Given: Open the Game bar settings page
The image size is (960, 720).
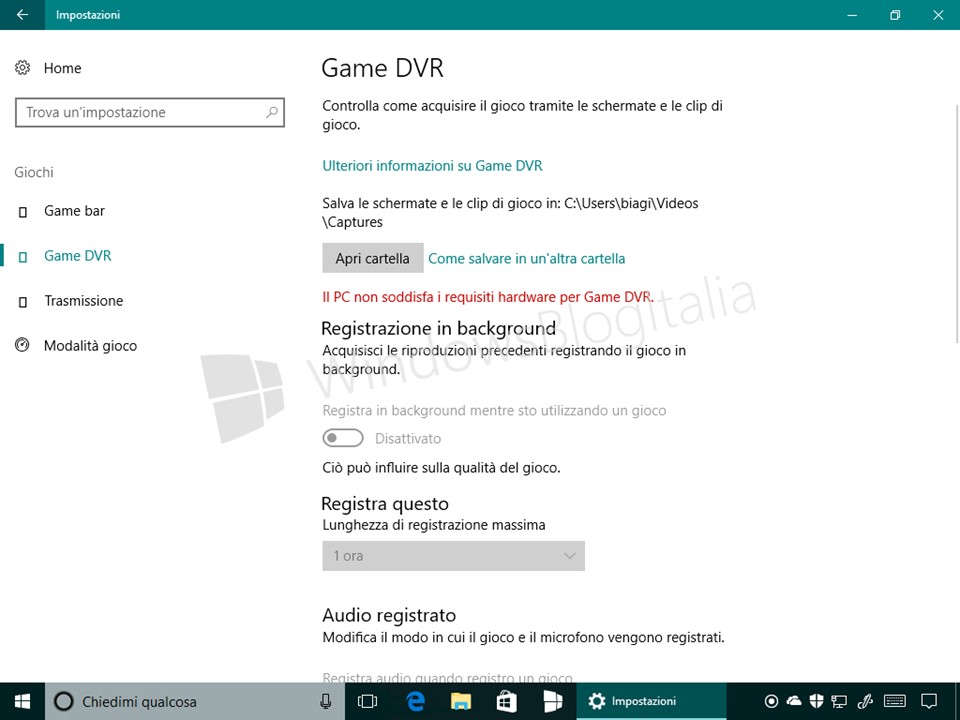Looking at the screenshot, I should (74, 211).
